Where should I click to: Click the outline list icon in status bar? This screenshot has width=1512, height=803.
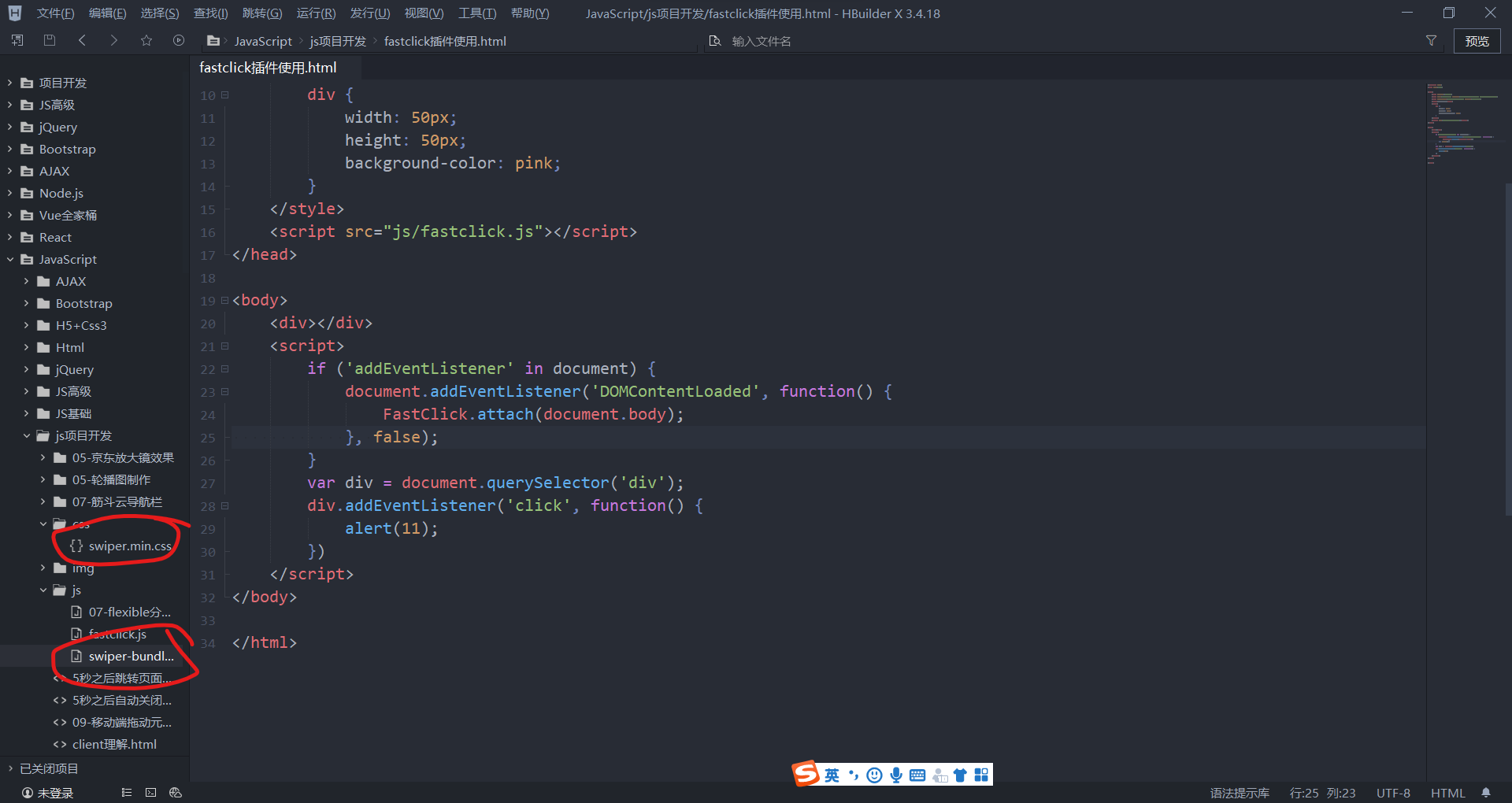tap(127, 793)
